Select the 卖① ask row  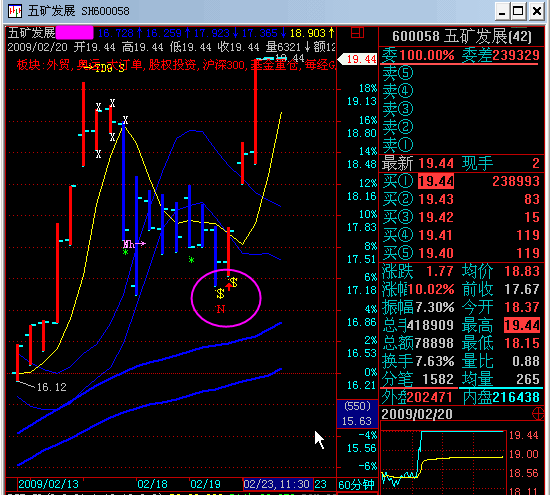461,145
